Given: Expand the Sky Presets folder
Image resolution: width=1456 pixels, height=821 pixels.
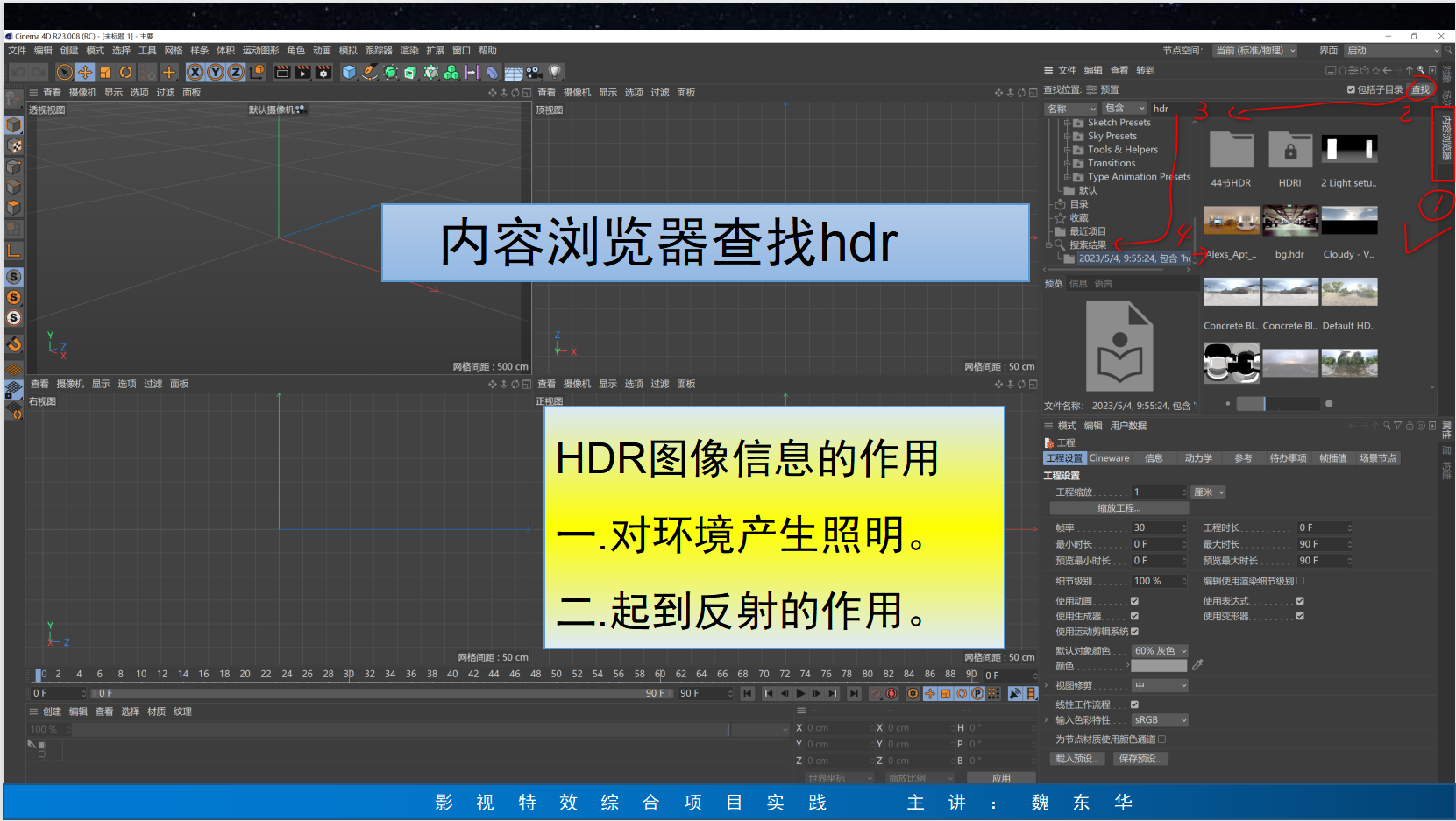Looking at the screenshot, I should coord(1067,136).
